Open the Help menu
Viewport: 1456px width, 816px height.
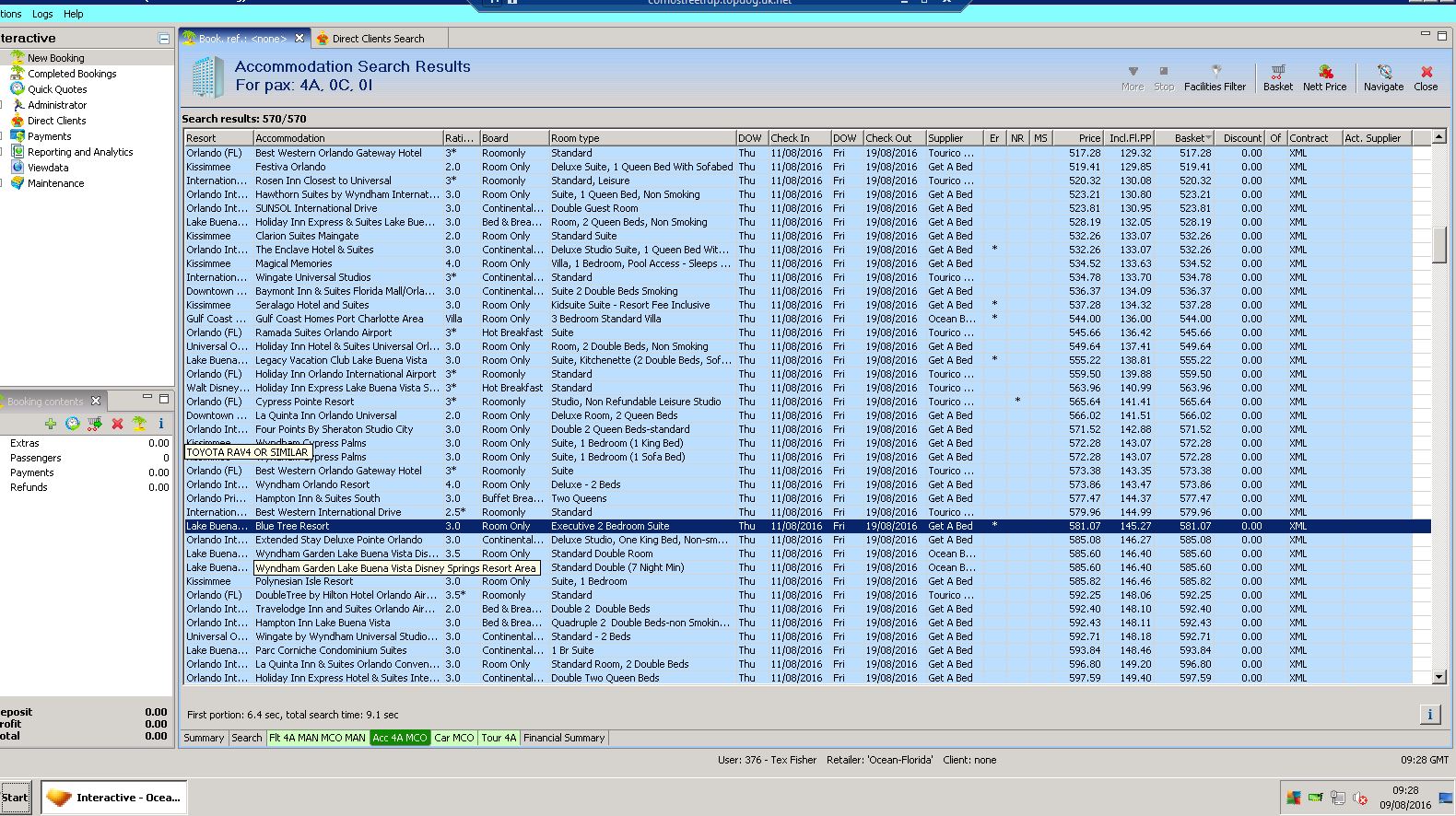(73, 14)
